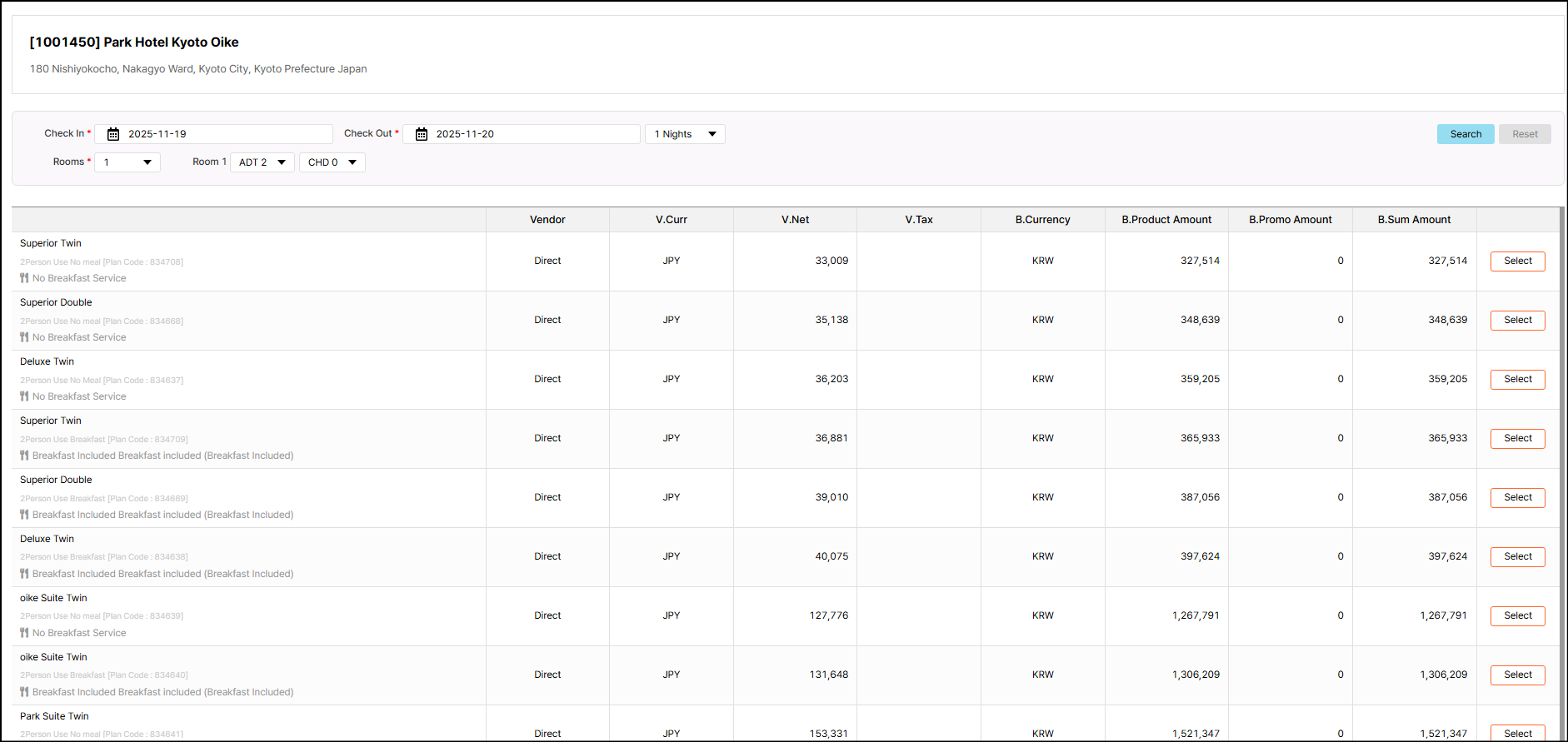1568x742 pixels.
Task: Click the B.Sum Amount column header
Action: point(1414,220)
